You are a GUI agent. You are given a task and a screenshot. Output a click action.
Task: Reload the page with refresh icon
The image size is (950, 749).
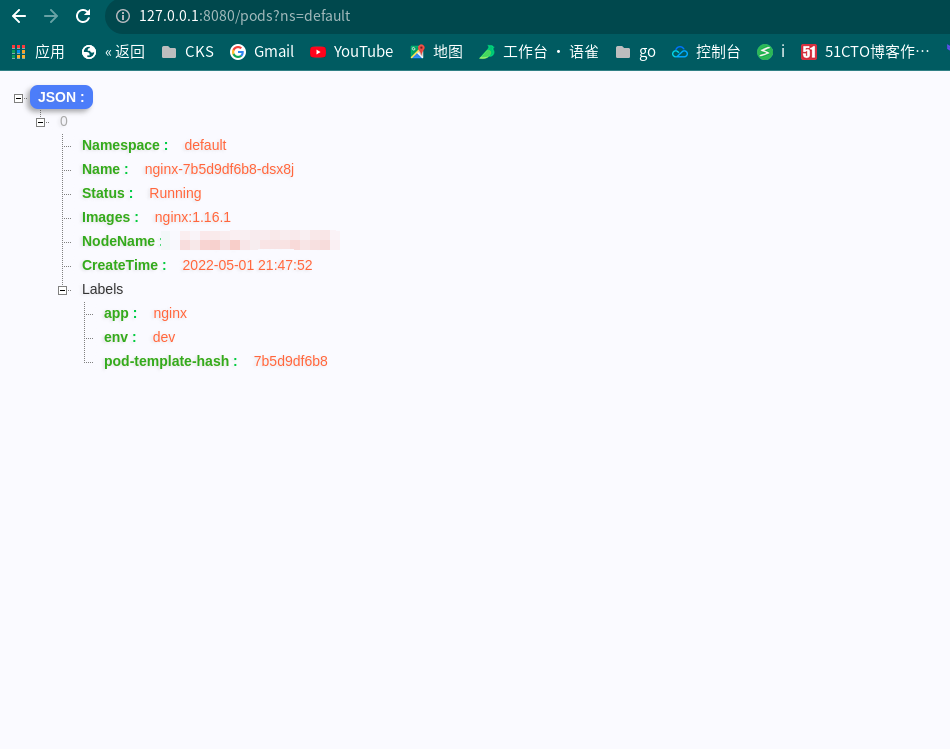pos(83,16)
